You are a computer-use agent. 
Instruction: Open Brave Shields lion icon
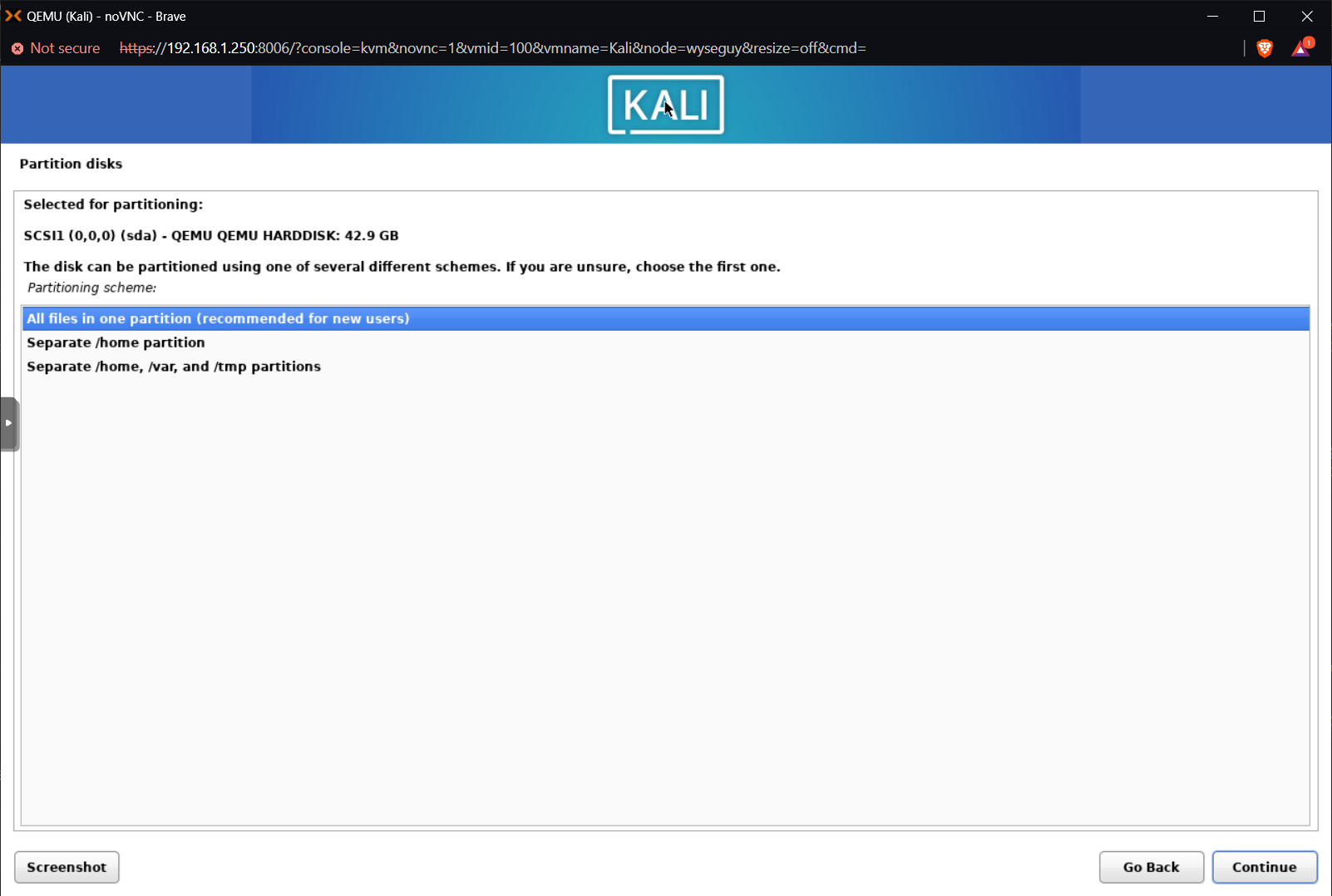pos(1265,48)
